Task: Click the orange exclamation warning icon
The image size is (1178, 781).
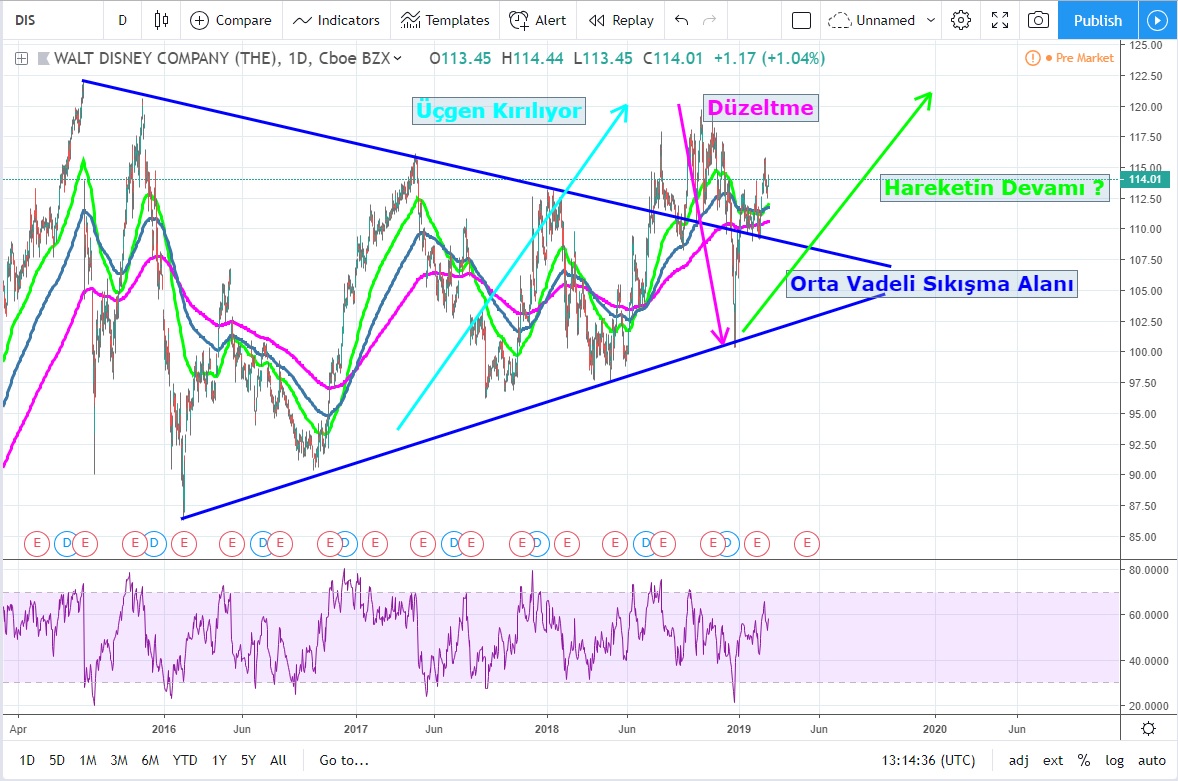Action: click(x=1033, y=58)
